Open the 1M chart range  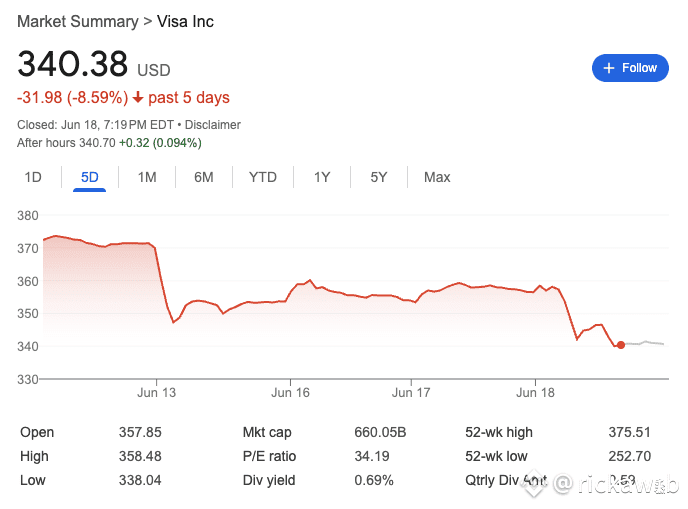click(147, 177)
